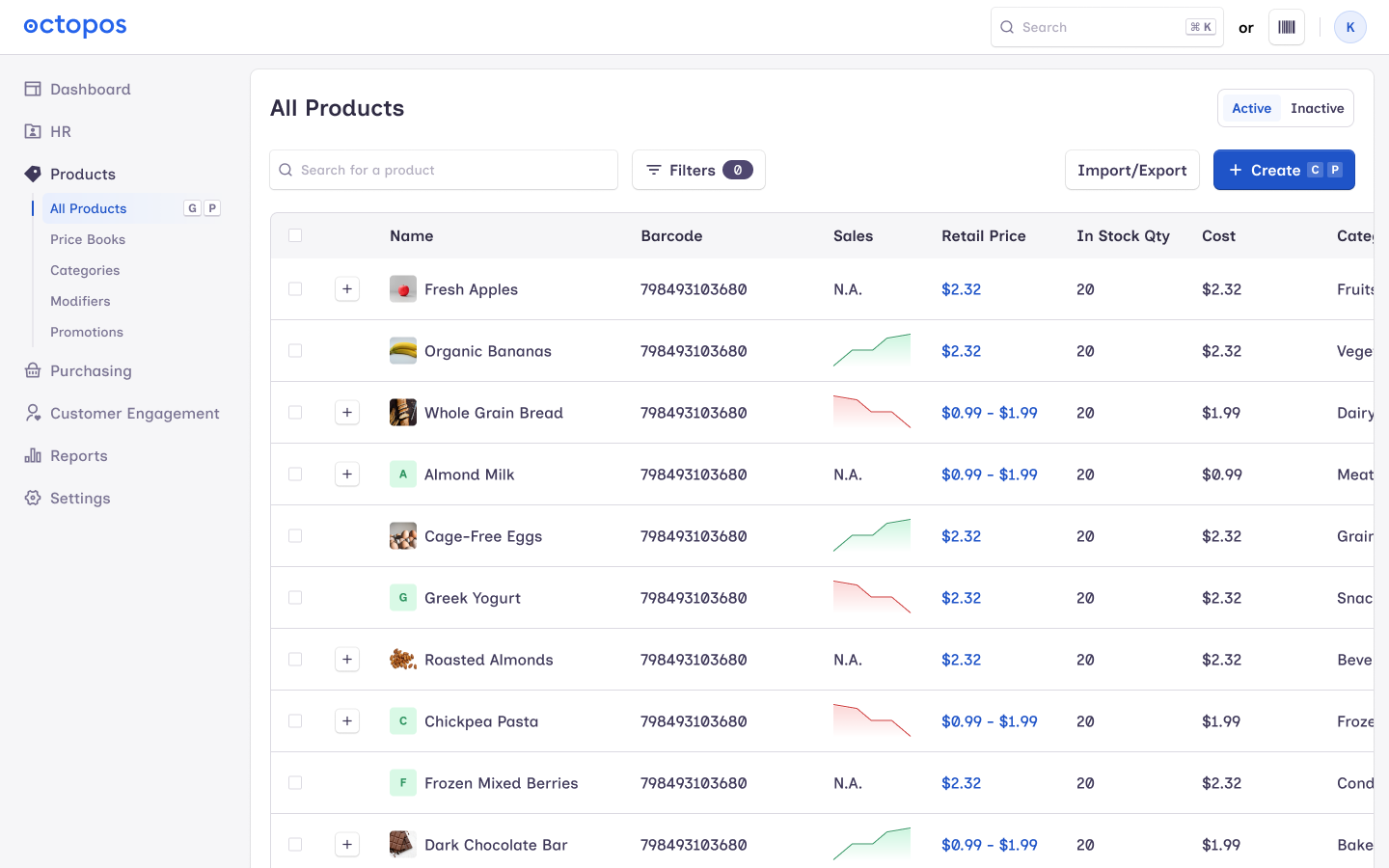Click the Barcode column header
Screen dimensions: 1389x868
(671, 235)
